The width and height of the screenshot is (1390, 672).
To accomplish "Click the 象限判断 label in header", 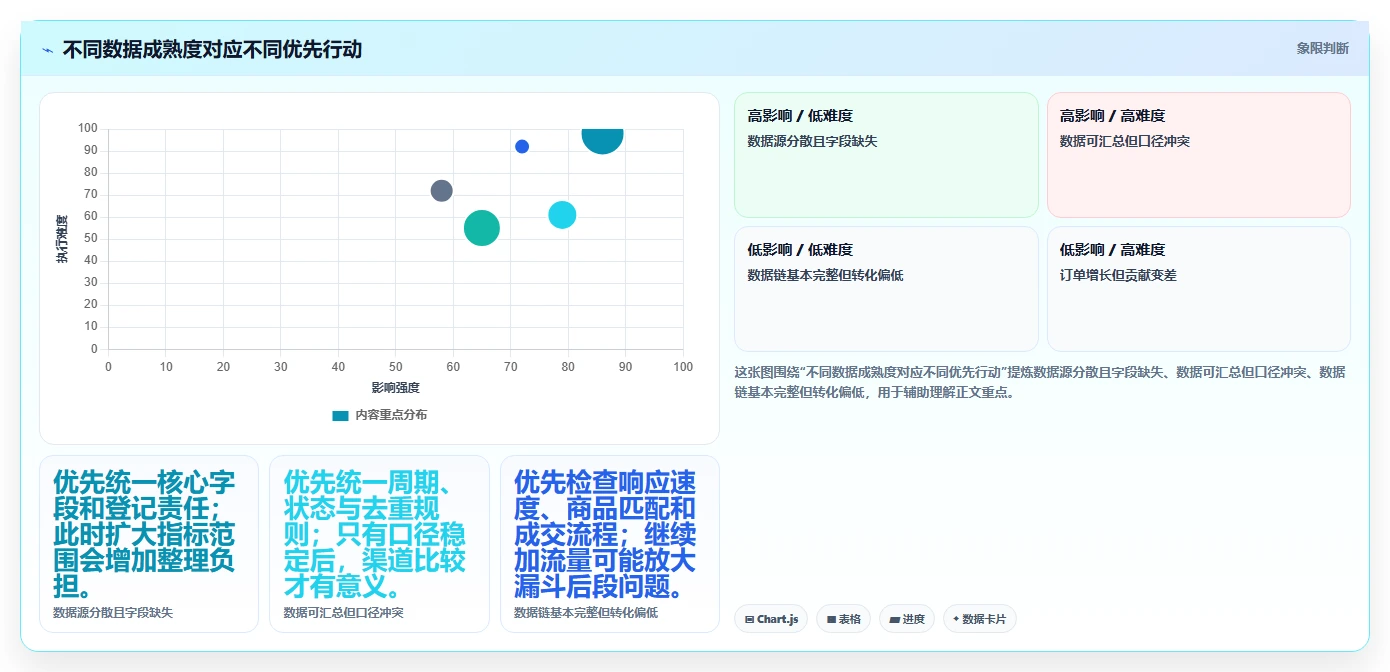I will click(x=1322, y=48).
